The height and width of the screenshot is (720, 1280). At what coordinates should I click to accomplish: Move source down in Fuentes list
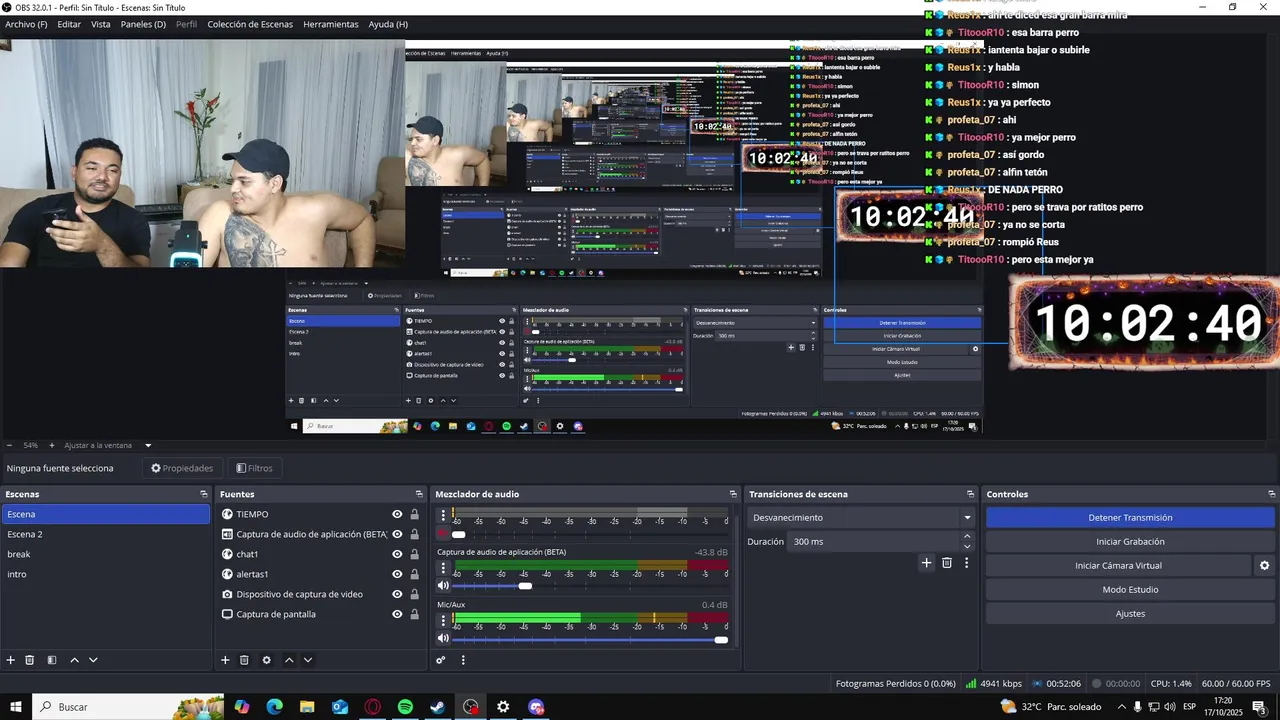tap(308, 660)
